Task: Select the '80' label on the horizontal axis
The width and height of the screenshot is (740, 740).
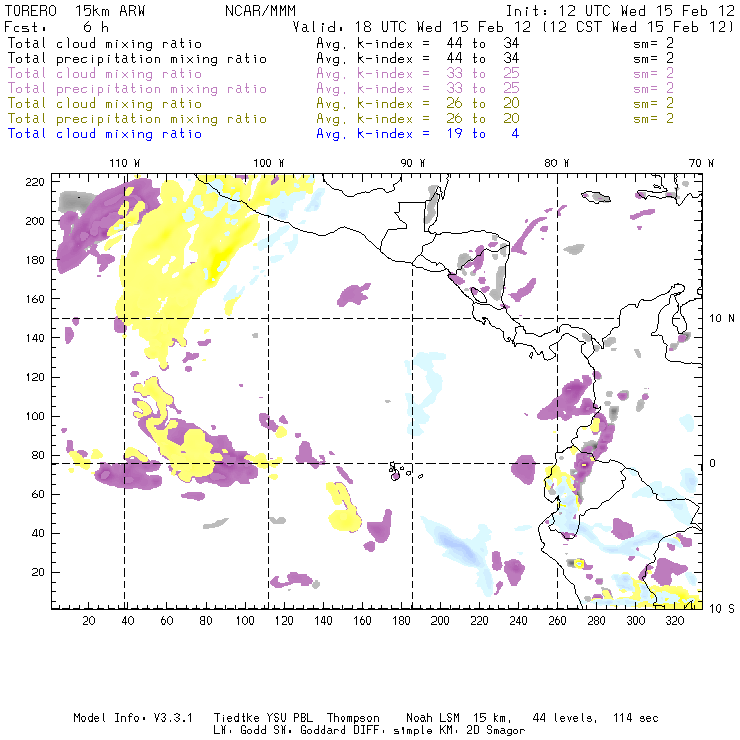Action: pos(206,621)
